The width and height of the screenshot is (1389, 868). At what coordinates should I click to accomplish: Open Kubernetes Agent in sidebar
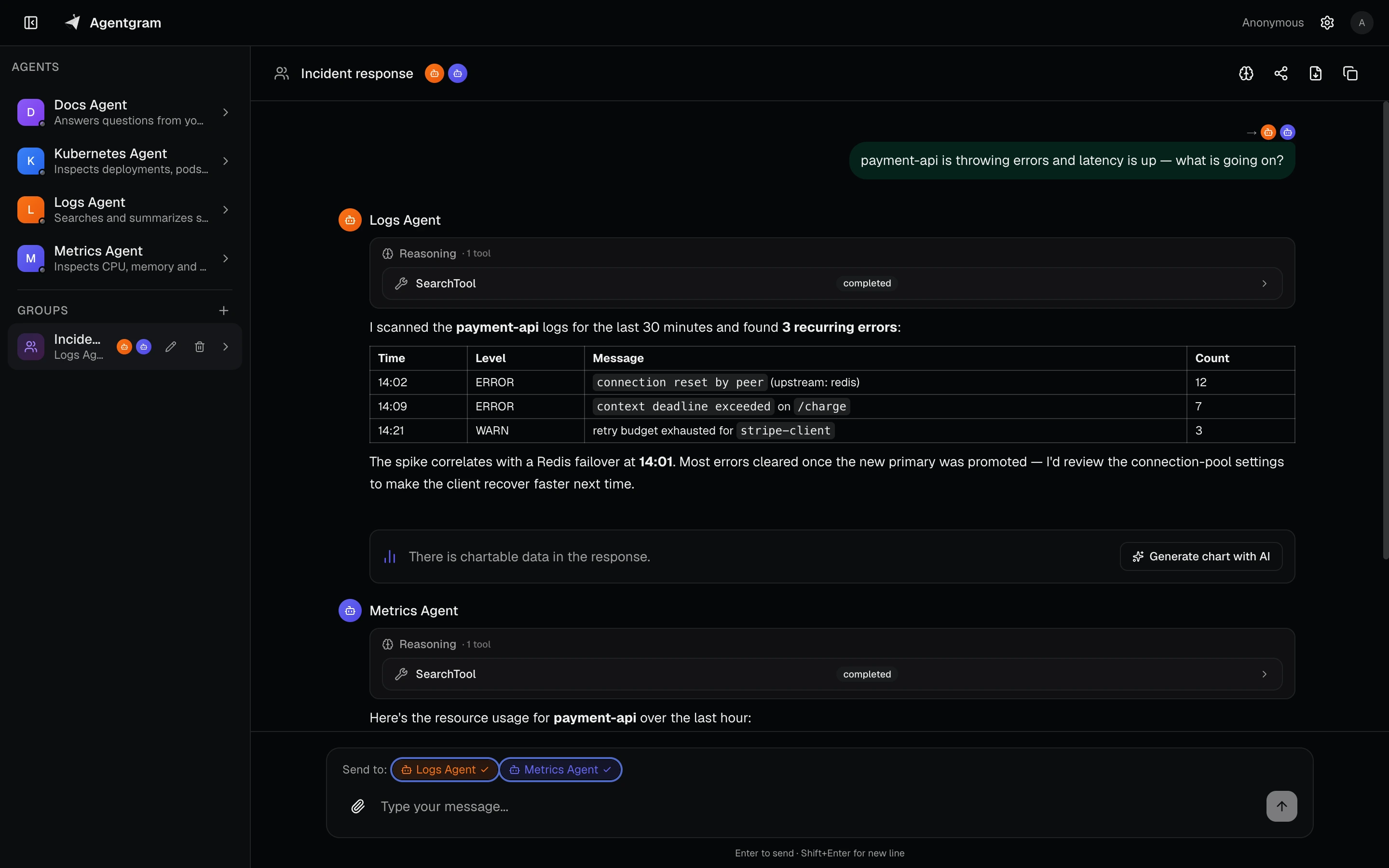(124, 162)
